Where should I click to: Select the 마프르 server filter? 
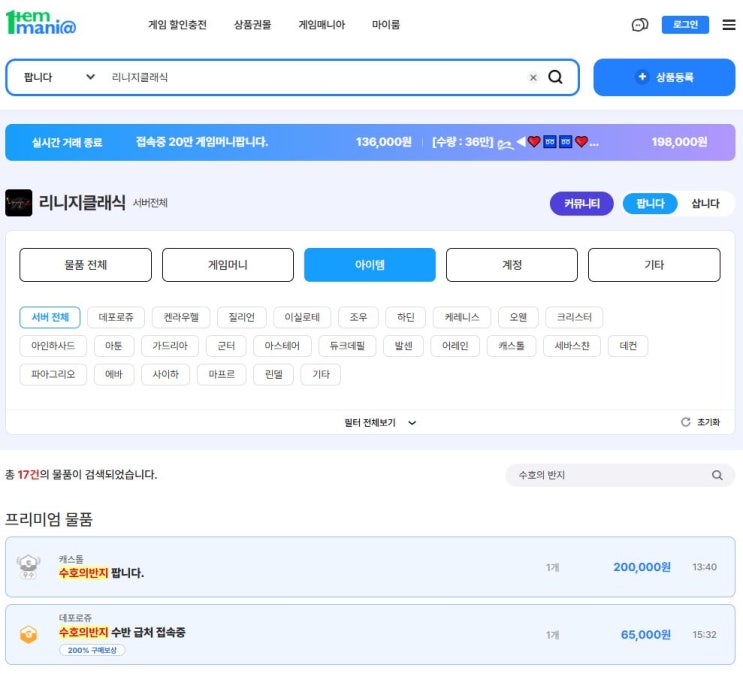point(222,374)
